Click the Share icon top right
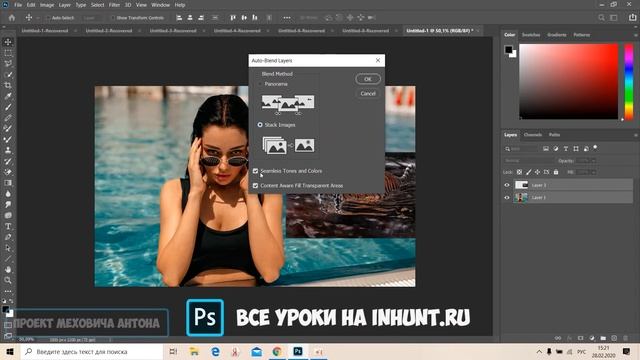This screenshot has height=360, width=640. (x=632, y=18)
